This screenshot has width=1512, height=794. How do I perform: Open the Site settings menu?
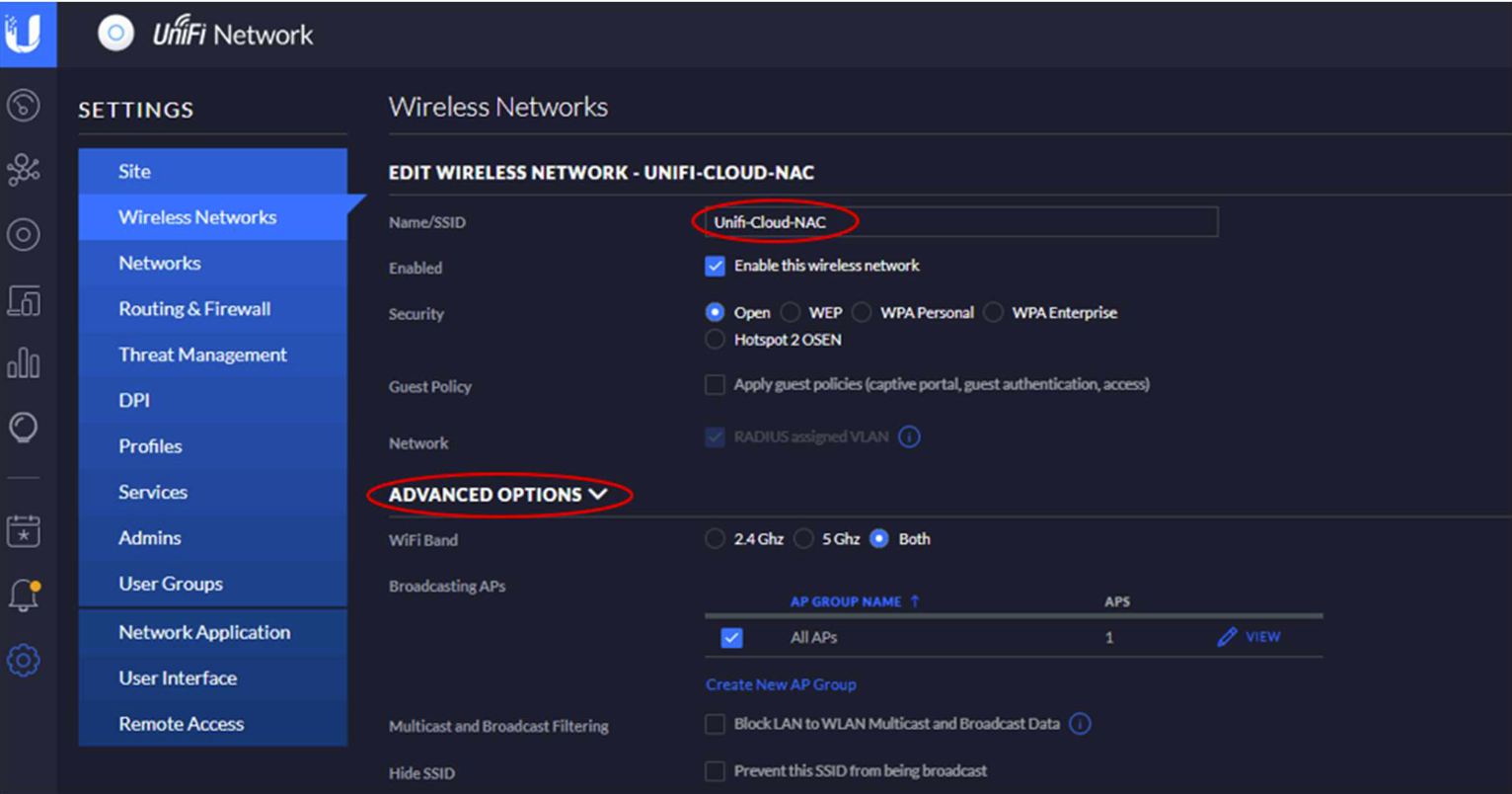pos(213,171)
